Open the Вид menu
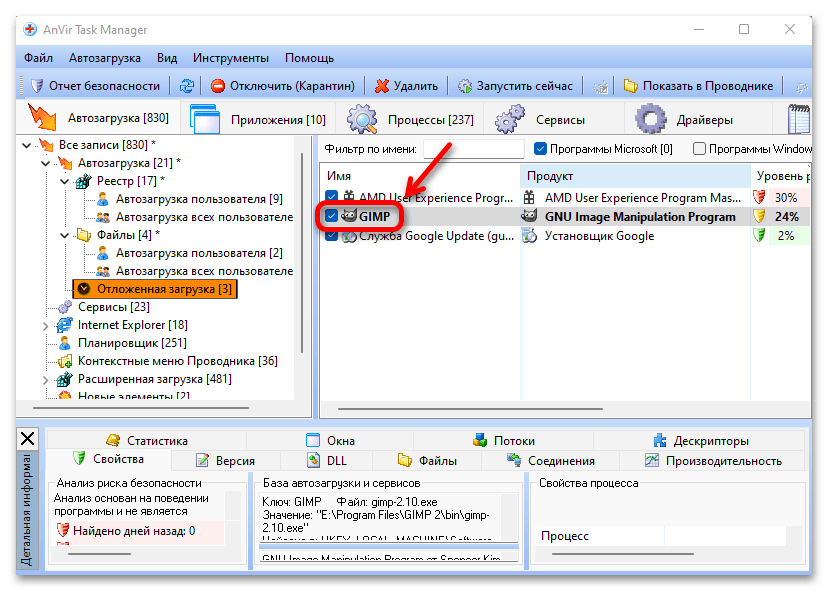The width and height of the screenshot is (828, 591). 167,58
